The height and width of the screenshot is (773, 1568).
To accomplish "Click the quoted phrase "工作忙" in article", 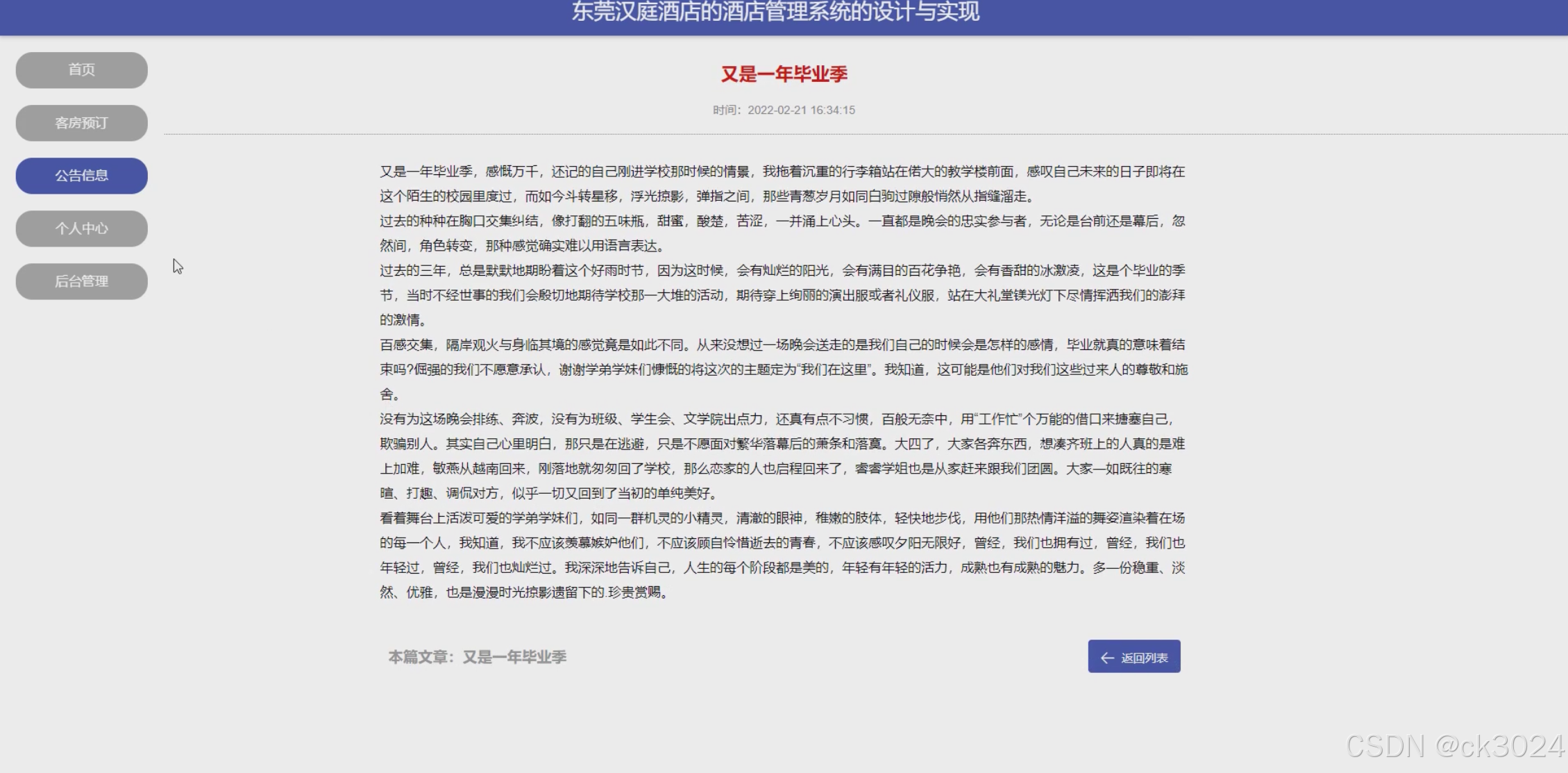I will click(999, 419).
